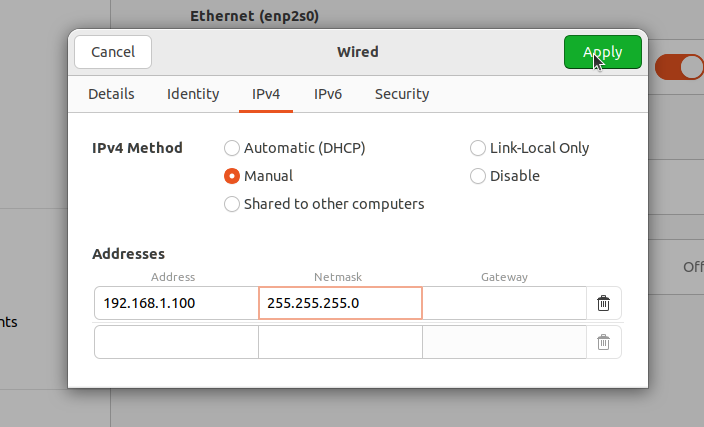Pick the Link-Local Only method
The height and width of the screenshot is (427, 704).
[x=478, y=148]
